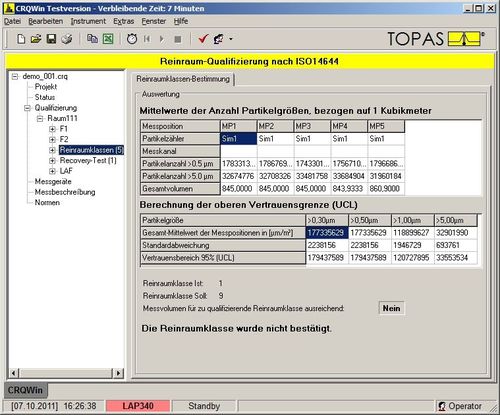Click the stop square in the toolbar
Screen dimensions: 500x415
(178, 39)
